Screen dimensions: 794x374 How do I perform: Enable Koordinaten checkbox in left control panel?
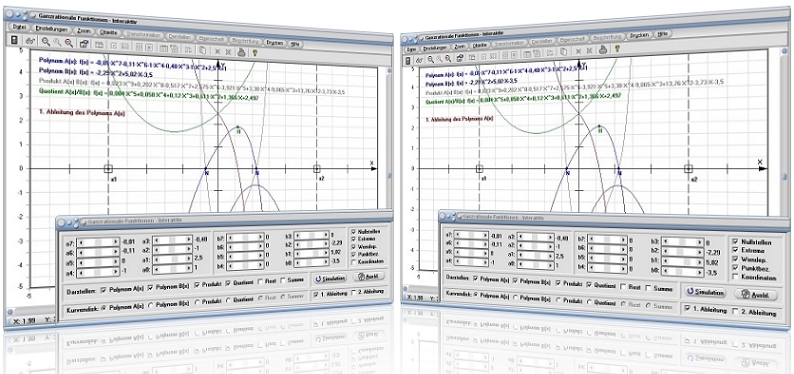click(x=353, y=261)
